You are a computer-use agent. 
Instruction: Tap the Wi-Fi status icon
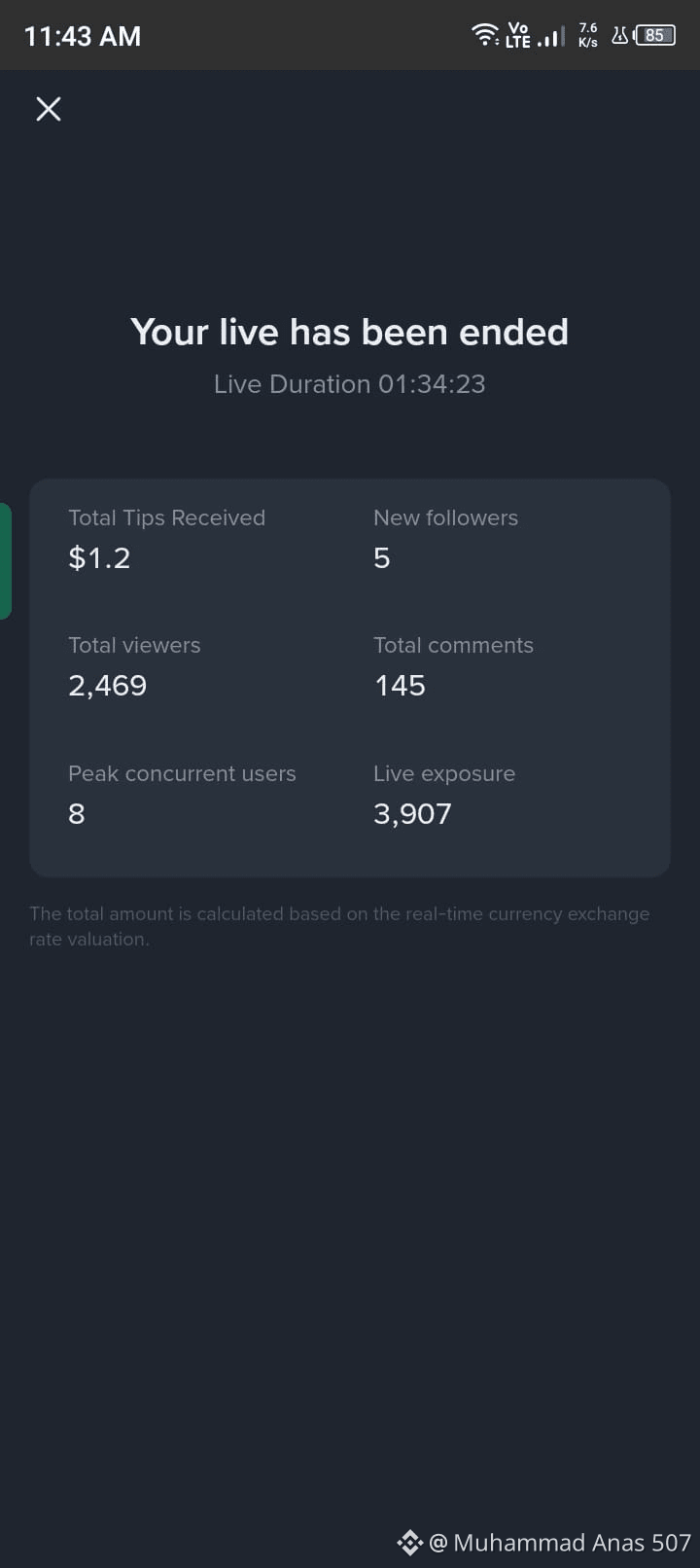point(485,36)
